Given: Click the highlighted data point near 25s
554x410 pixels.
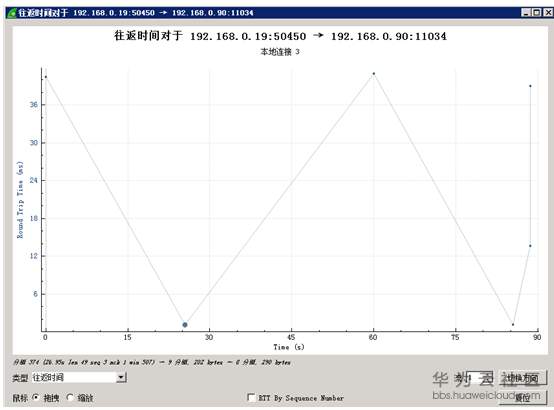Looking at the screenshot, I should click(185, 324).
